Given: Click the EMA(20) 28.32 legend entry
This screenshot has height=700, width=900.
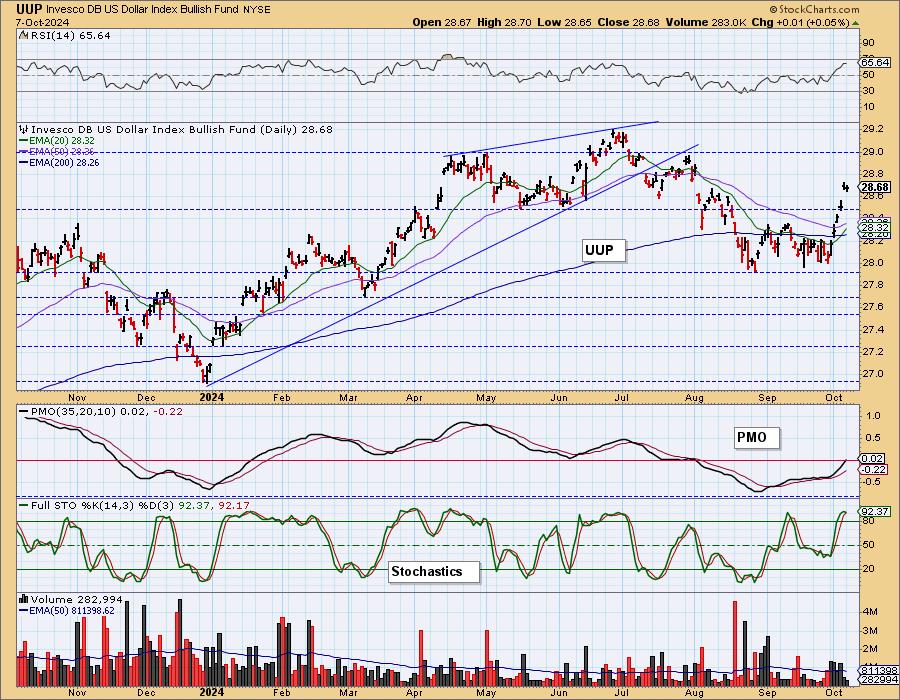Looking at the screenshot, I should pyautogui.click(x=57, y=141).
